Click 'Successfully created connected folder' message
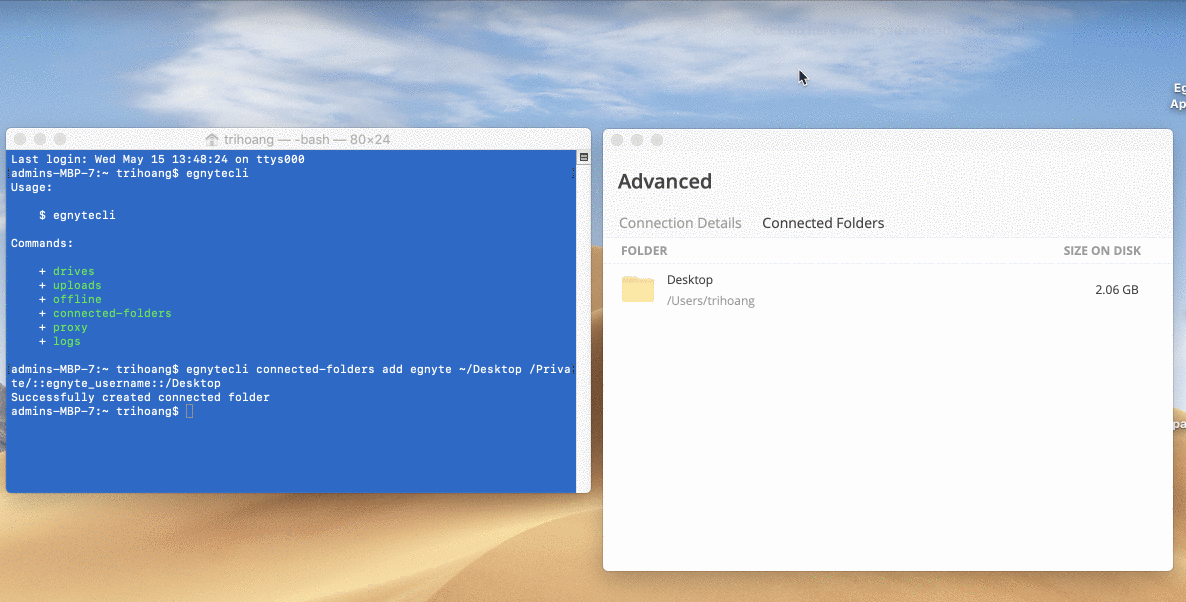The width and height of the screenshot is (1186, 602). [x=140, y=397]
